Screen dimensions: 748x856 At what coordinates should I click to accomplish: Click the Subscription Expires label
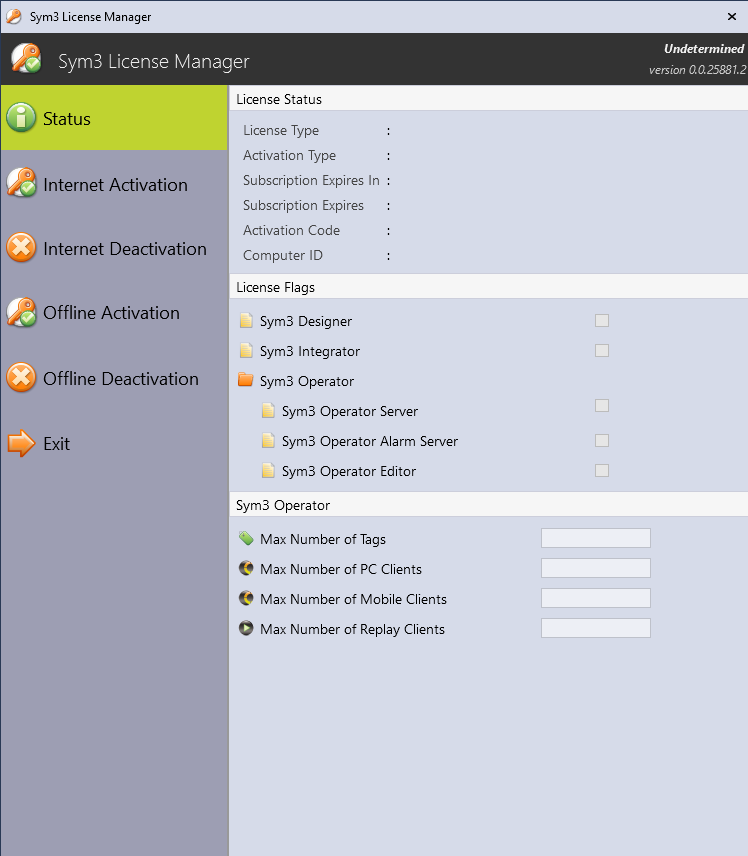[304, 206]
